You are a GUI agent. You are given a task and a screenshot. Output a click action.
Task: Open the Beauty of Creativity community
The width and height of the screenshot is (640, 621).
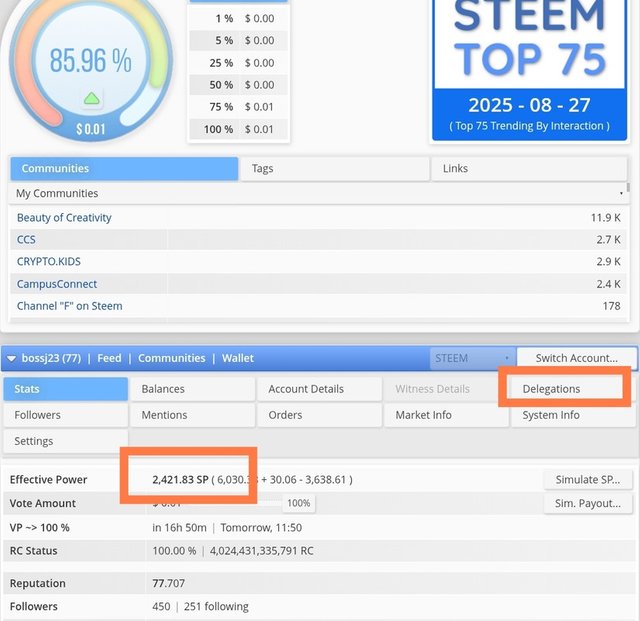(x=64, y=218)
